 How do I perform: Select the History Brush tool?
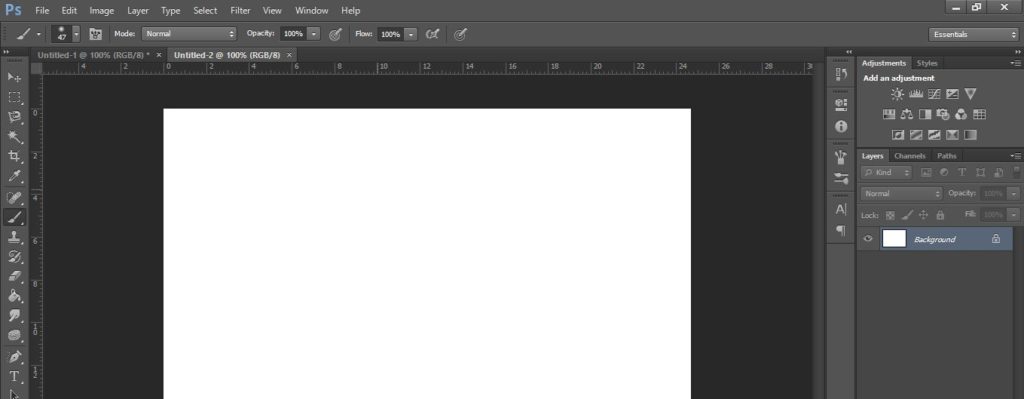click(x=14, y=256)
